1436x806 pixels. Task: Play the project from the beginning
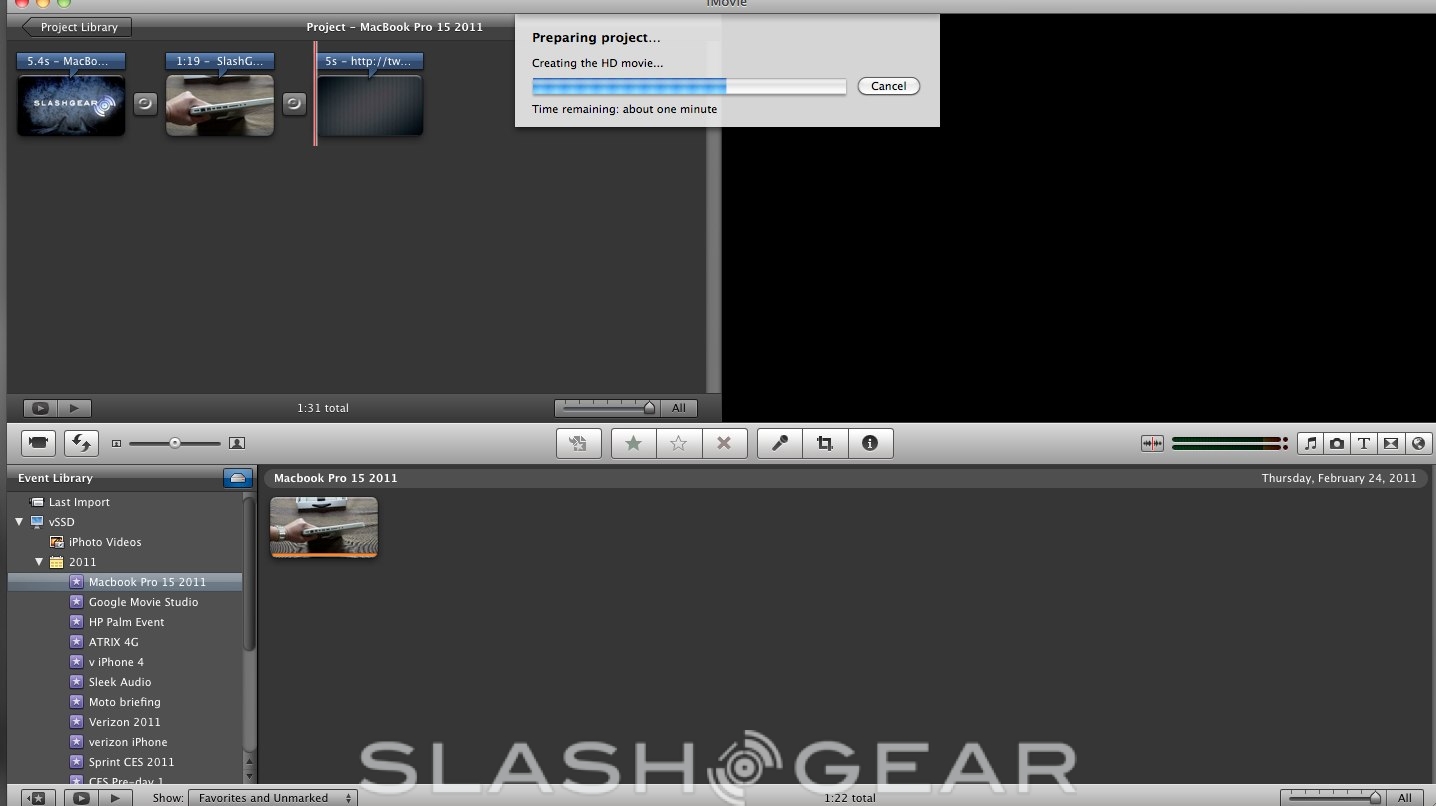pos(74,408)
